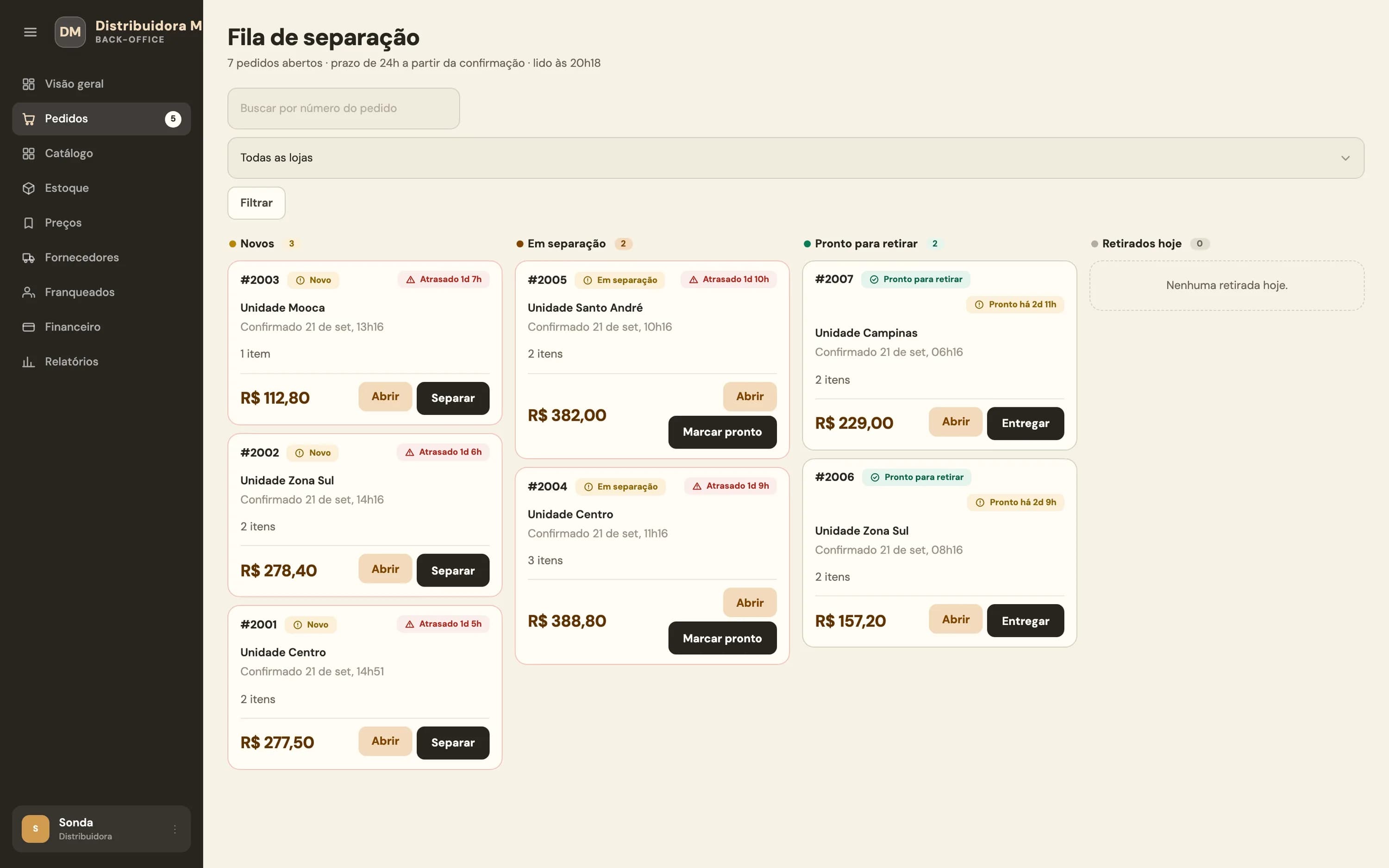Click Atrasado 1d 7h warning on #2003
1389x868 pixels.
tap(444, 280)
